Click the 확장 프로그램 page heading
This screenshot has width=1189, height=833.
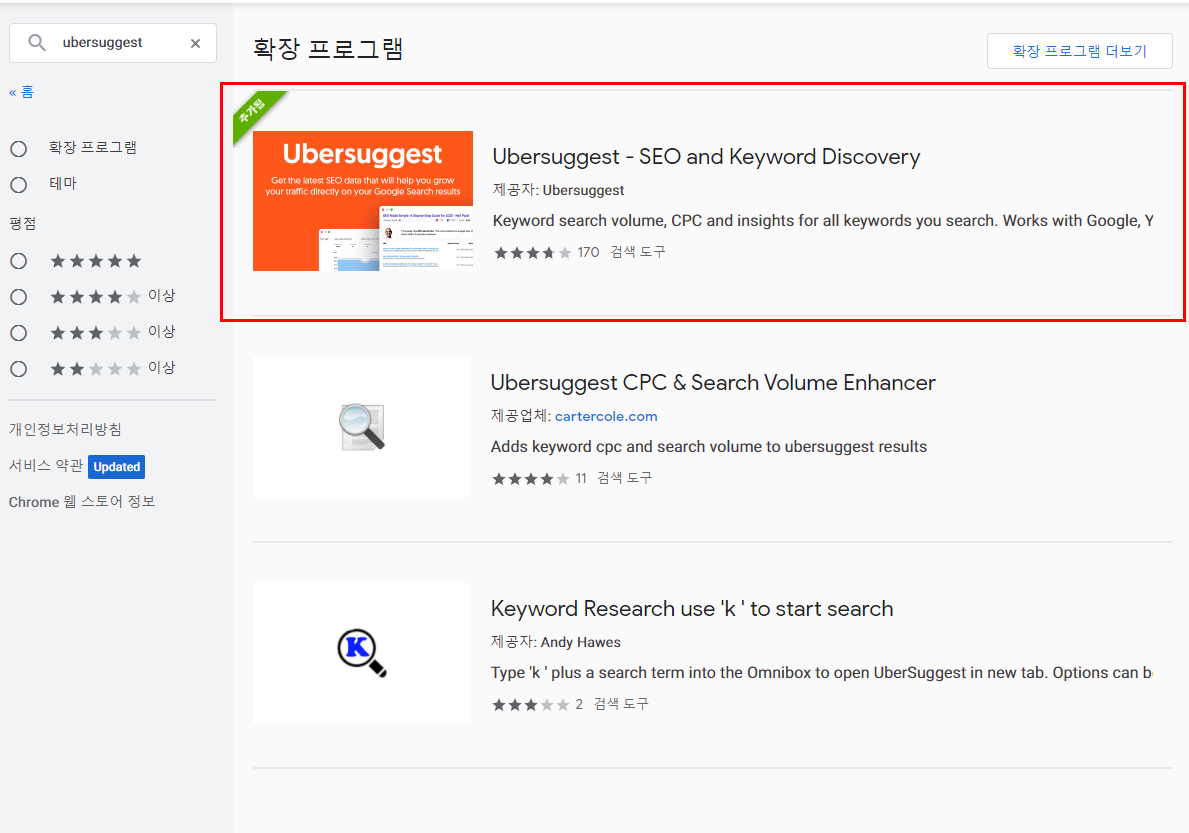pos(328,49)
